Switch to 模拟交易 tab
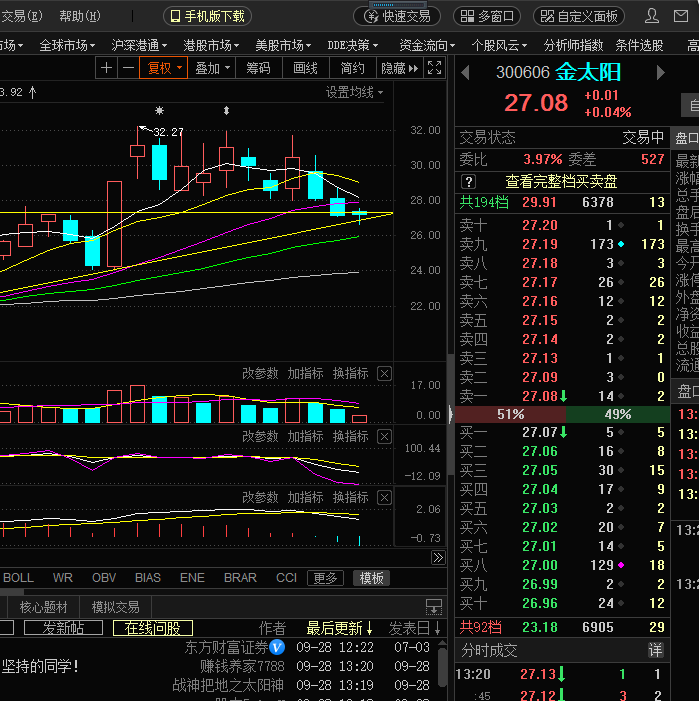The image size is (699, 701). tap(115, 607)
